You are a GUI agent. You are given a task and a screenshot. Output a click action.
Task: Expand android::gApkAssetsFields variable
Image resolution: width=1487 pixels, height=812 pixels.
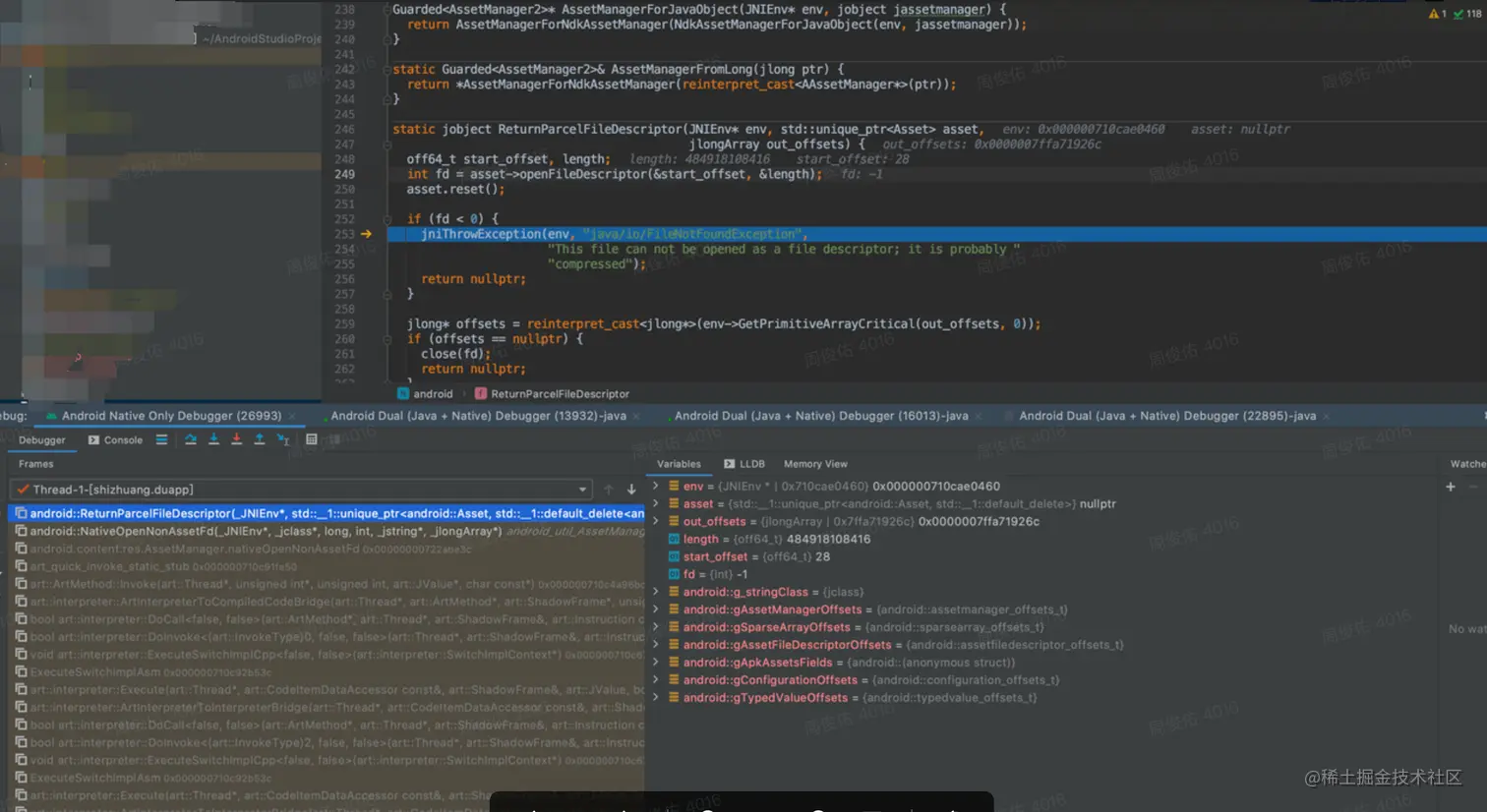[656, 663]
